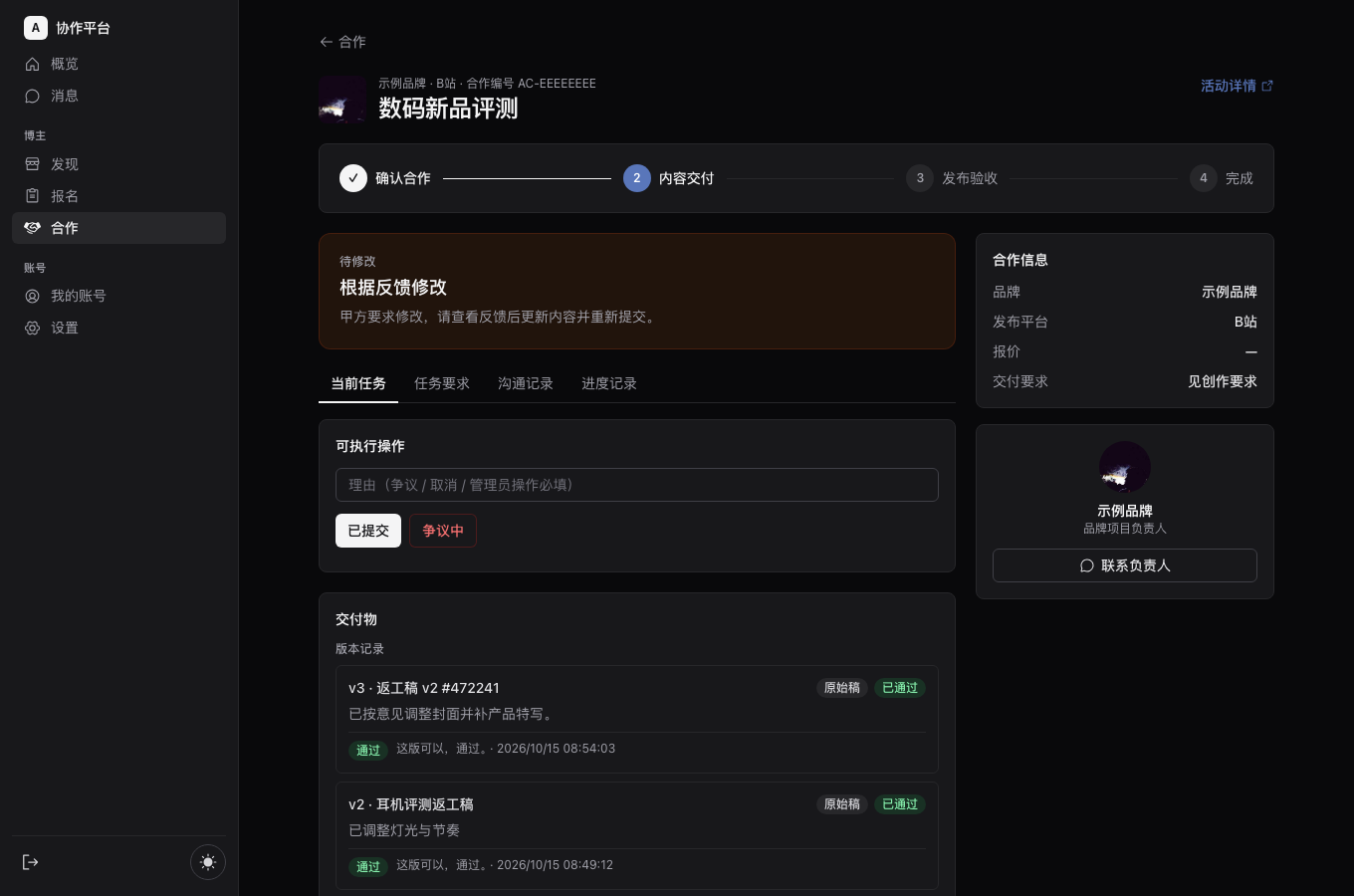This screenshot has width=1354, height=896.
Task: Click the 见创作要求 value in 合作信息
Action: (x=1223, y=381)
